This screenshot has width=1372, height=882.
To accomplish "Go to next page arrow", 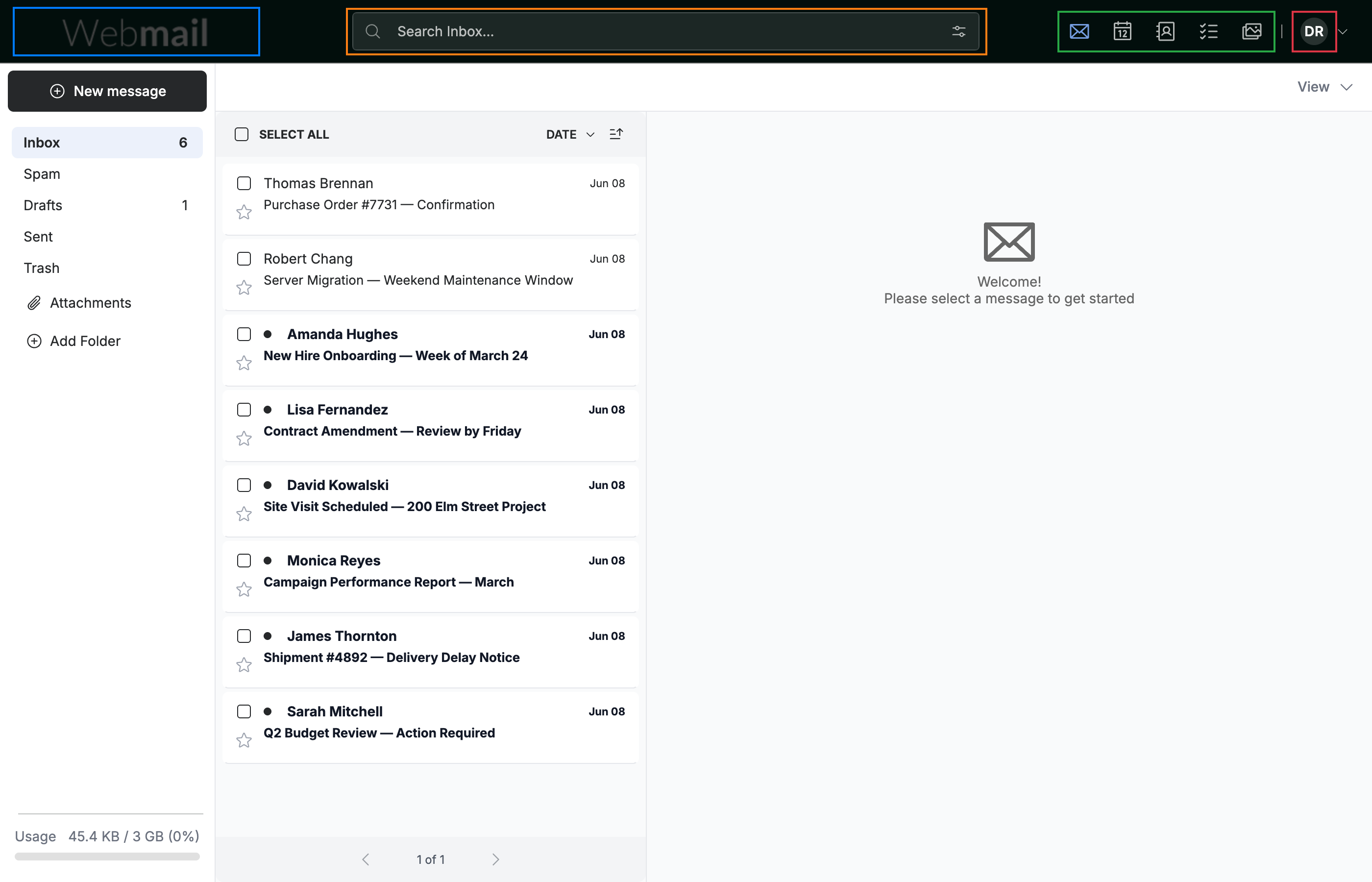I will pos(496,859).
